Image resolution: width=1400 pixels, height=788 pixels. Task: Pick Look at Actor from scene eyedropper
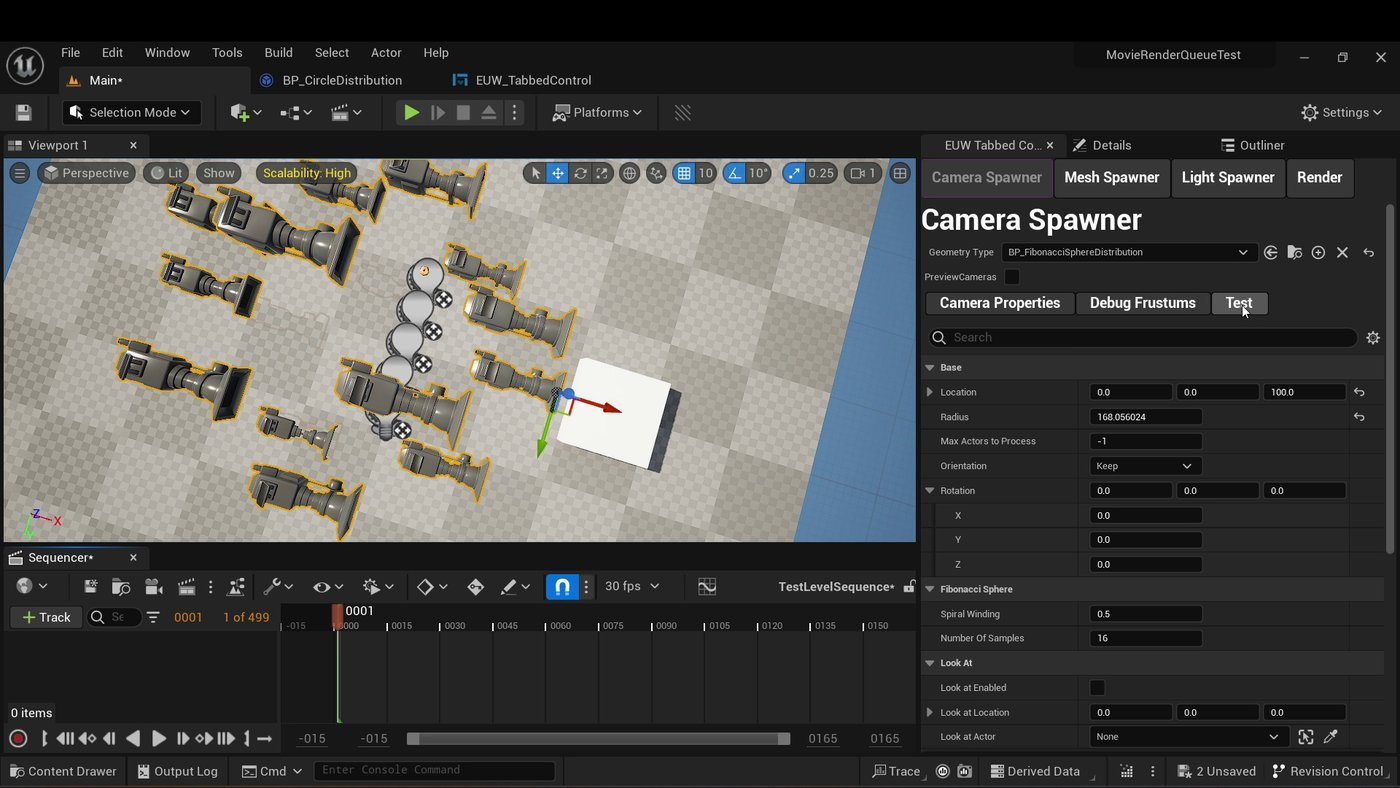[x=1330, y=737]
